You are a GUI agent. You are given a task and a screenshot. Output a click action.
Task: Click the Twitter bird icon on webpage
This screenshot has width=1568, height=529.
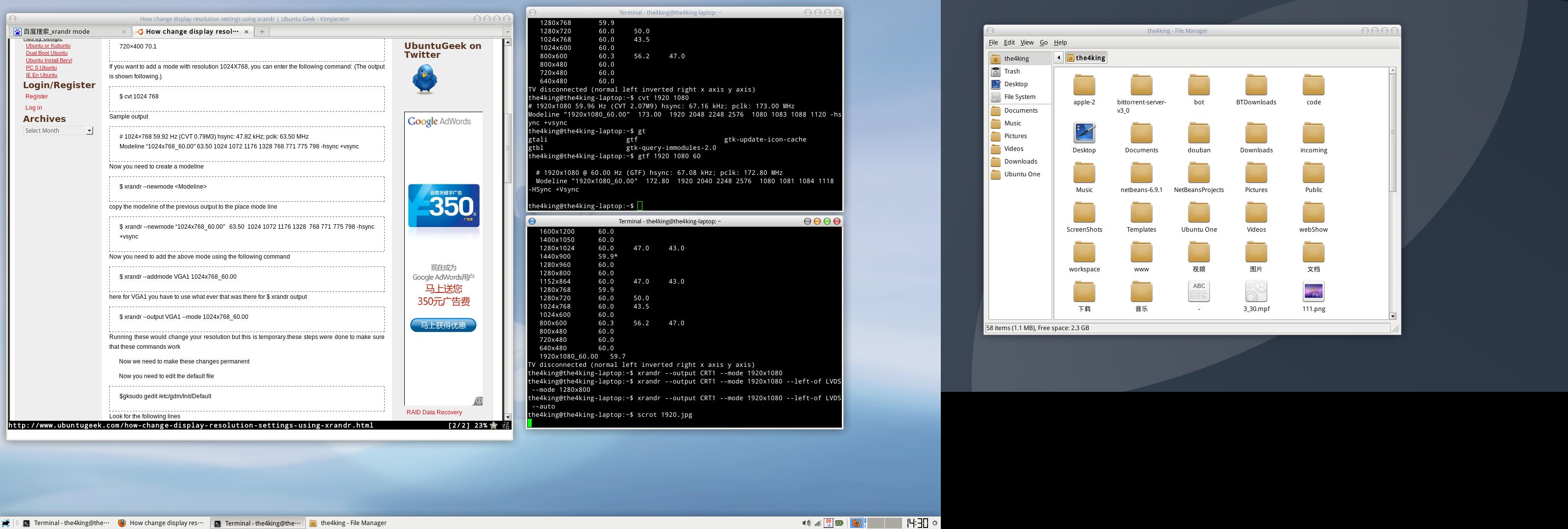tap(424, 79)
